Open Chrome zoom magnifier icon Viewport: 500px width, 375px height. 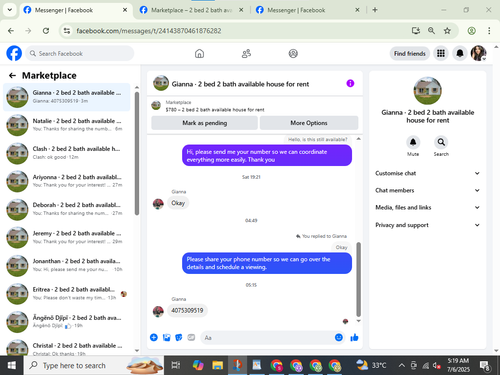pos(431,31)
